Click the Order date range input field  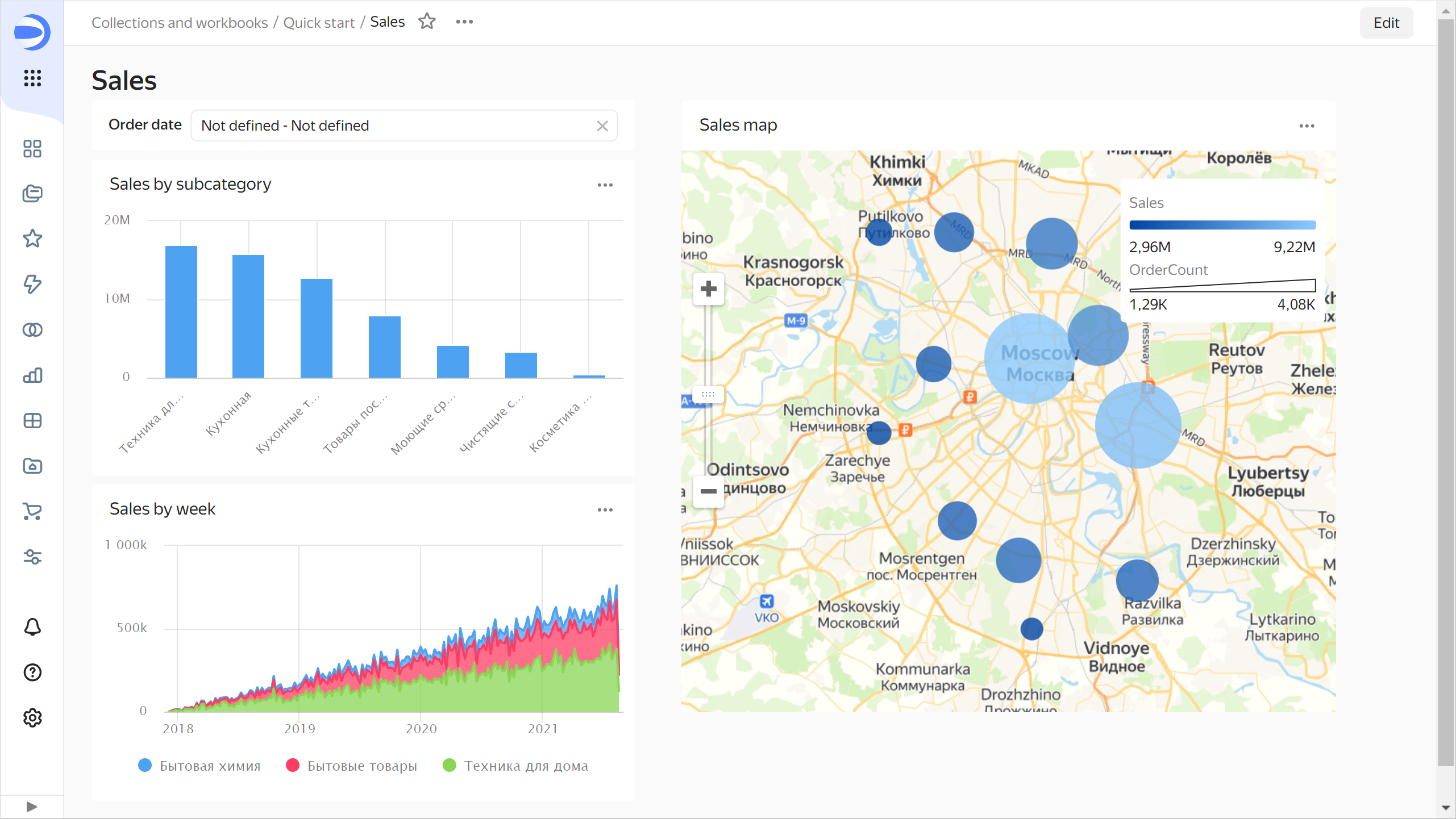(392, 126)
